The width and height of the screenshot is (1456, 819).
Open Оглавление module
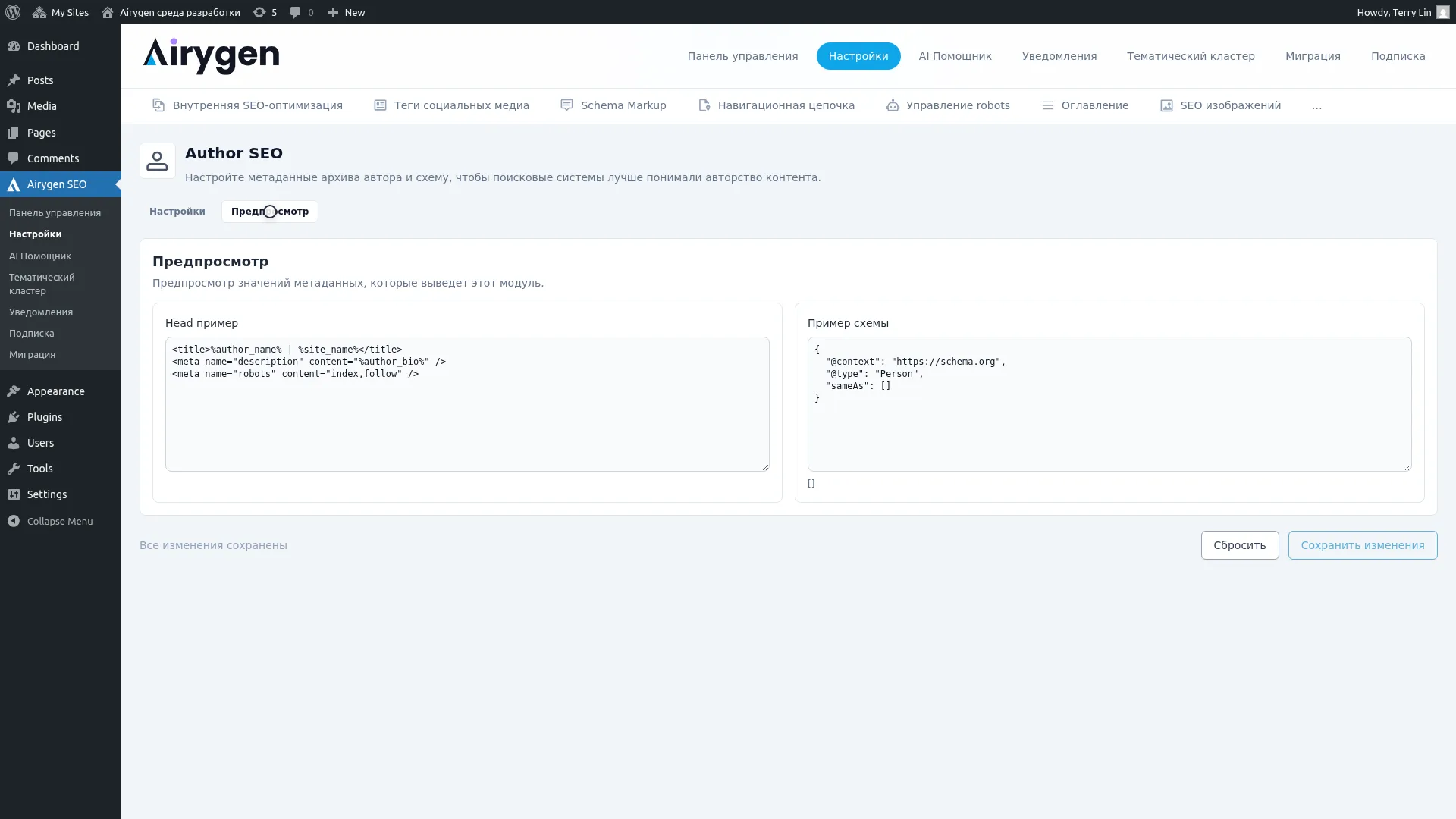(1084, 105)
